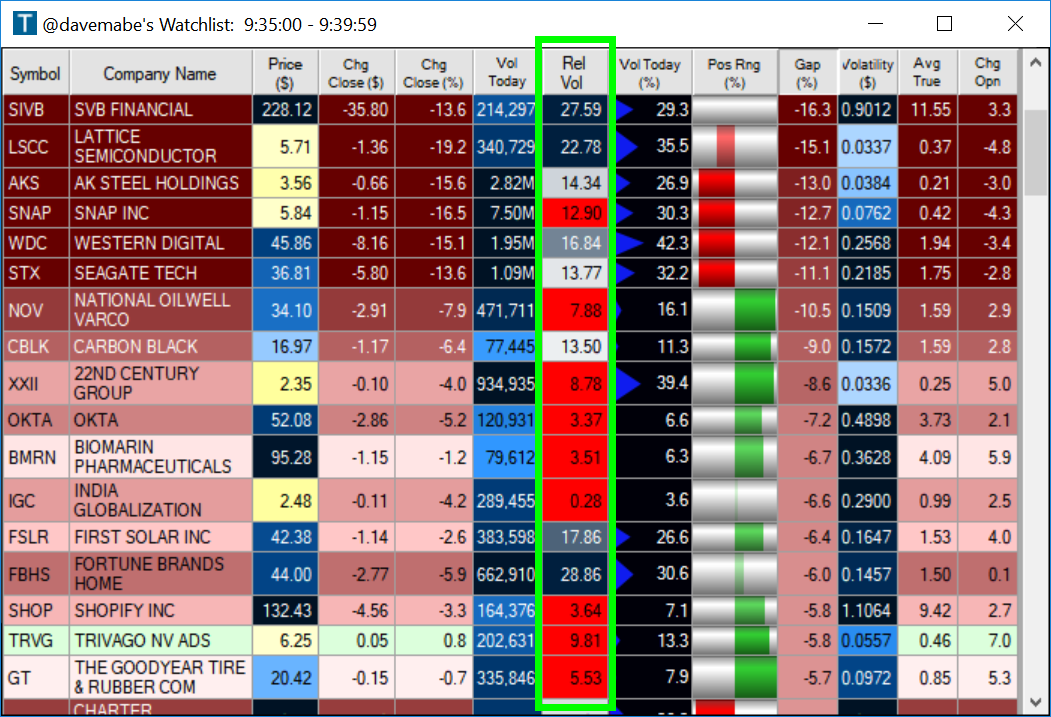Click THE GOODYEAR TIRE & RUBBER name

click(160, 677)
